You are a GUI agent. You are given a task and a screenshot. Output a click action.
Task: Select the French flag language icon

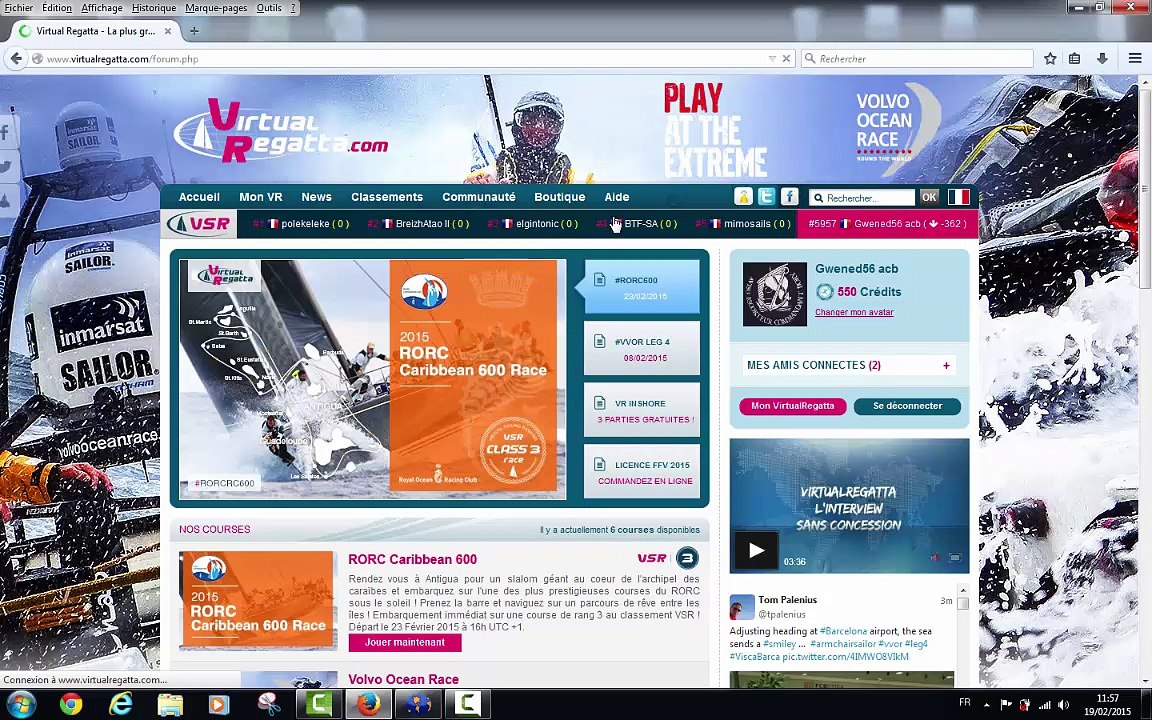click(x=958, y=197)
